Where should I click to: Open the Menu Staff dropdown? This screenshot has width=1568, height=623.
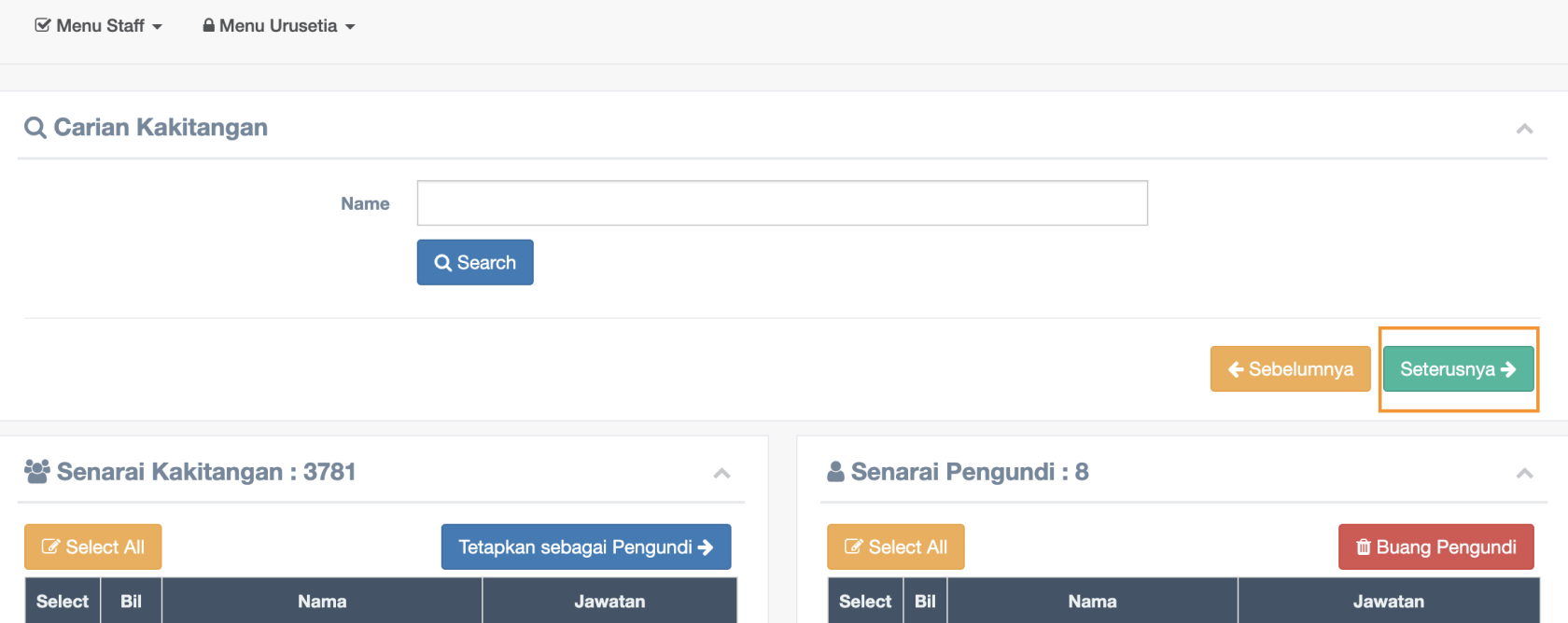point(99,26)
